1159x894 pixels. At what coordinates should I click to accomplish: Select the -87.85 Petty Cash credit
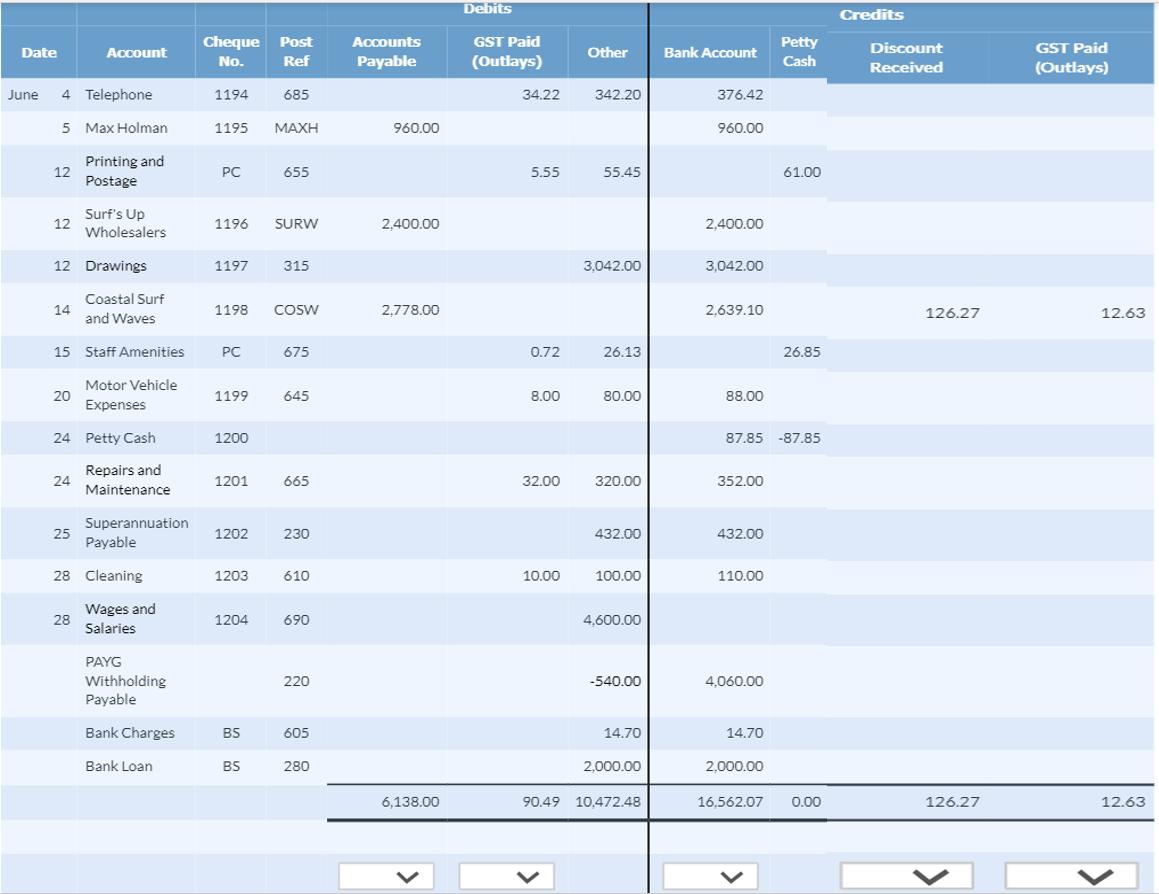800,437
